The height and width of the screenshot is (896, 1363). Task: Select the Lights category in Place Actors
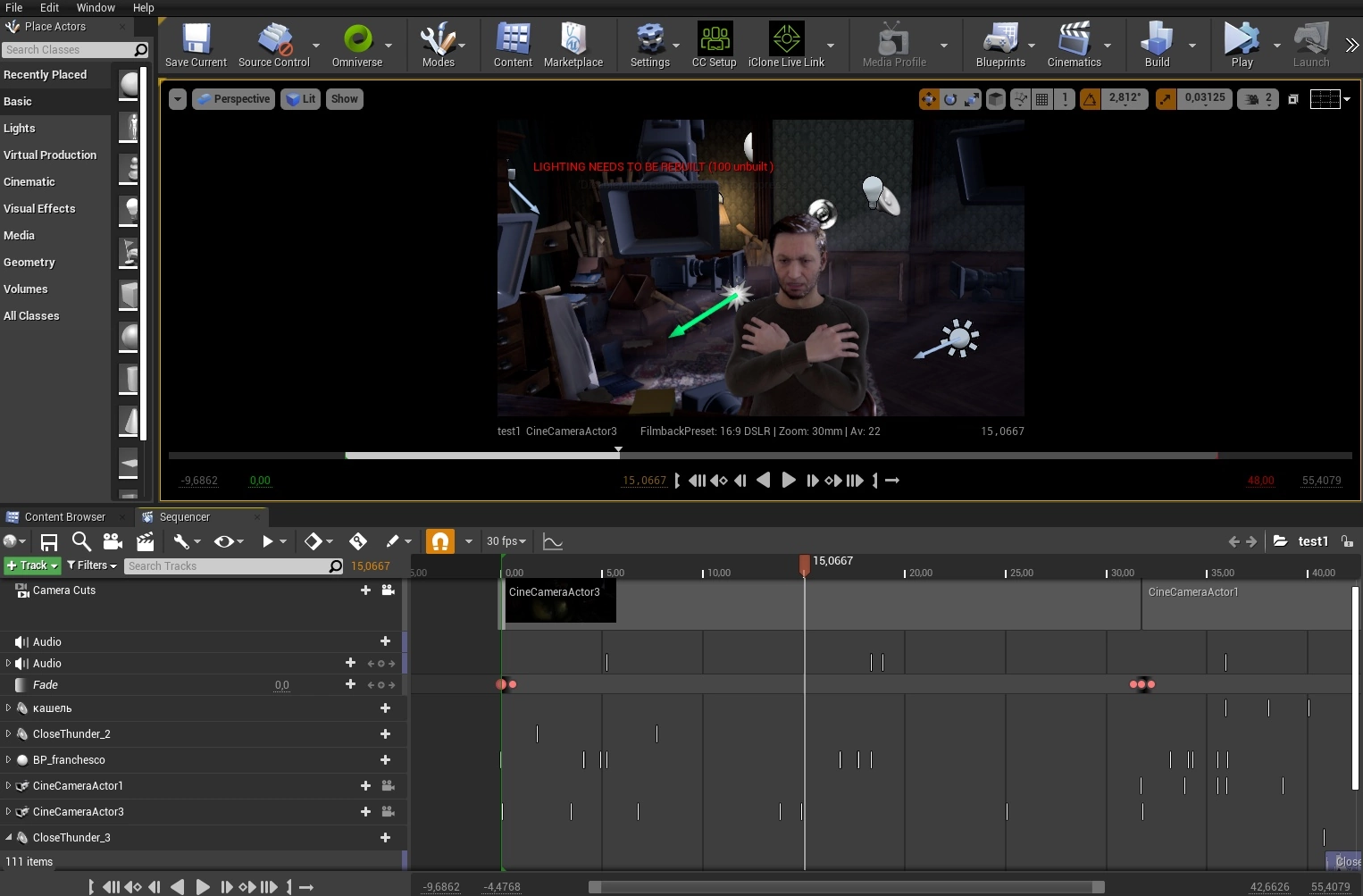(x=55, y=128)
